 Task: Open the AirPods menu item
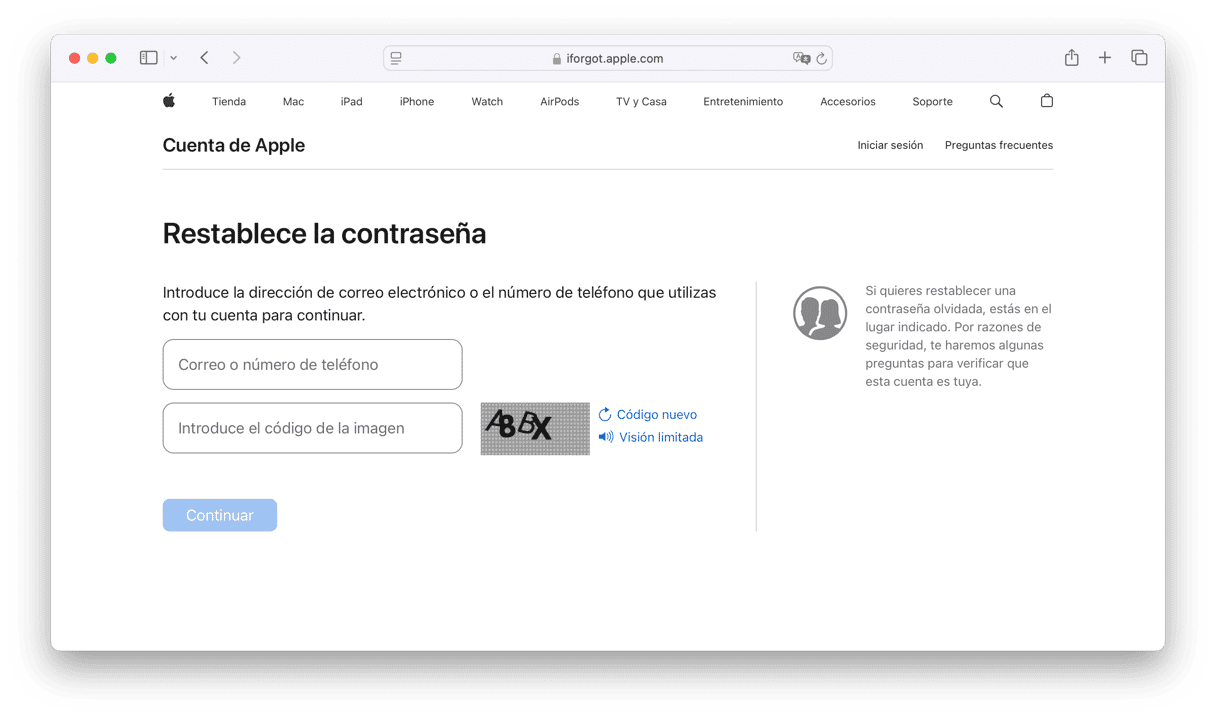pos(559,101)
